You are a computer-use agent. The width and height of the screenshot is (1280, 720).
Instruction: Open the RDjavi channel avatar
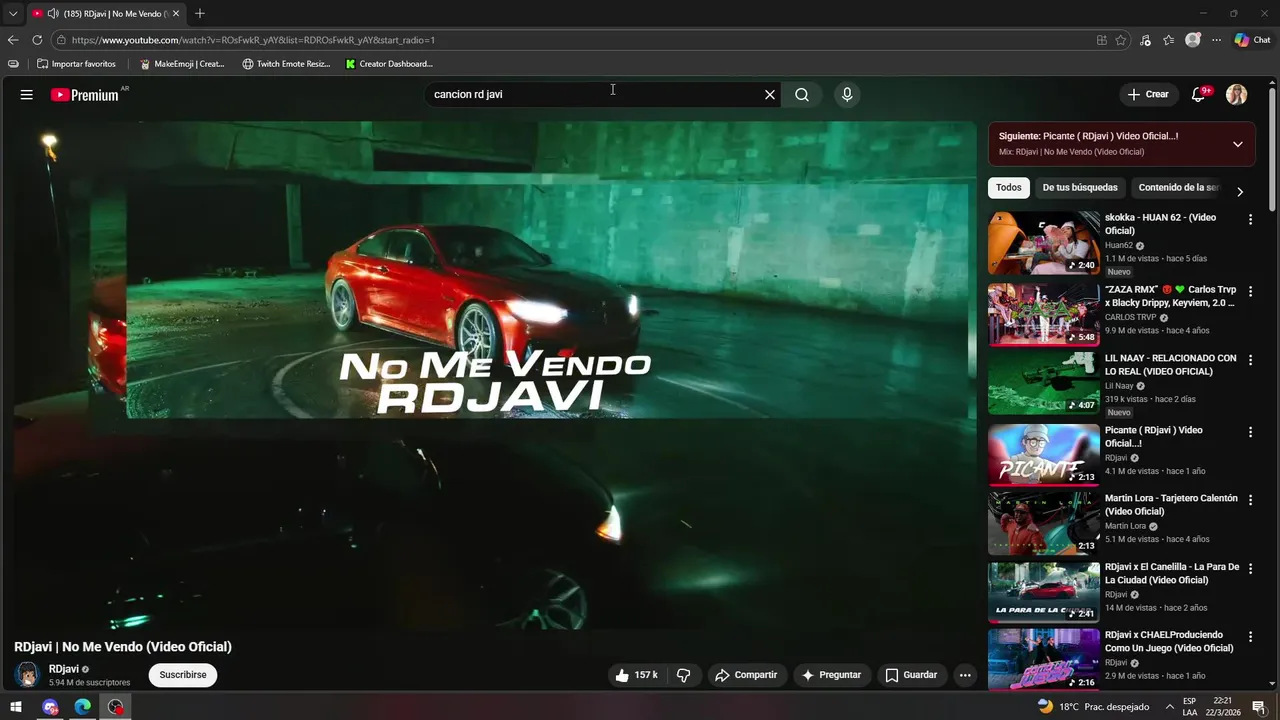pyautogui.click(x=27, y=675)
